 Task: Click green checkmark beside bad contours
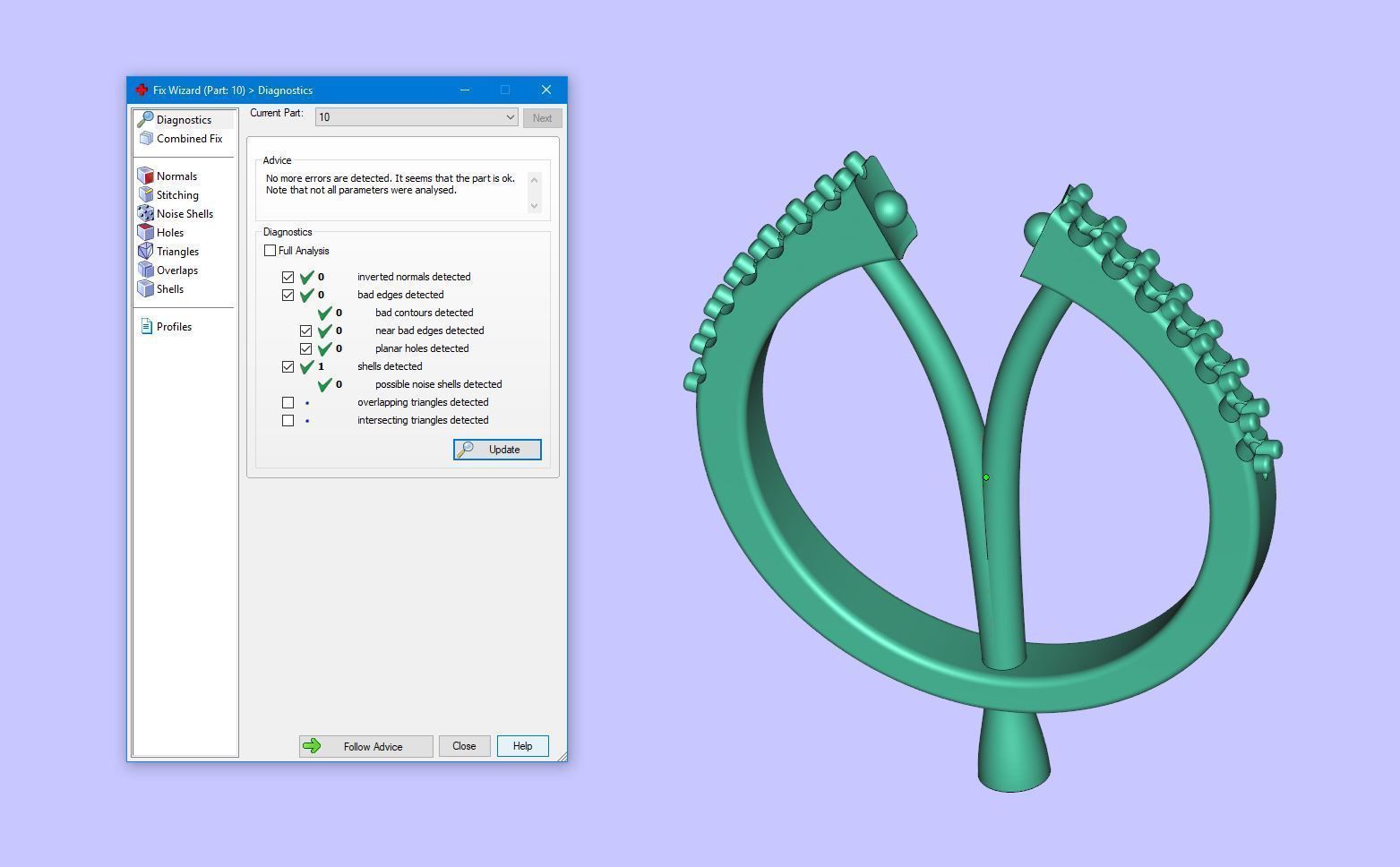tap(325, 313)
